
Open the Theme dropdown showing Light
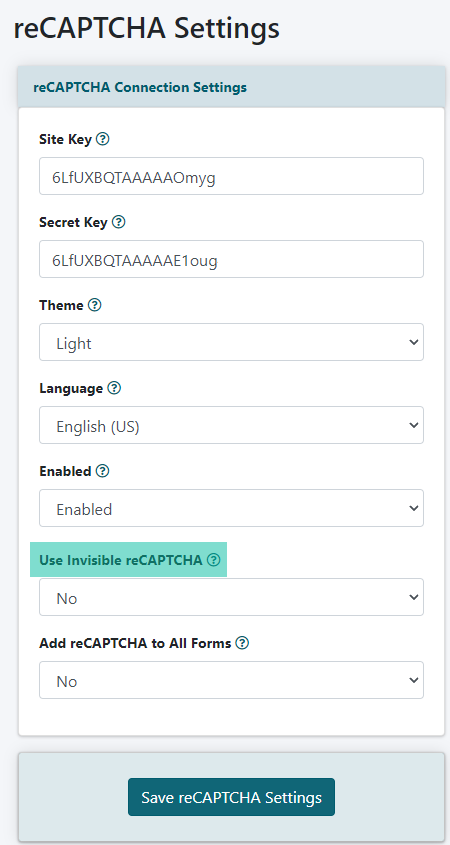point(231,342)
